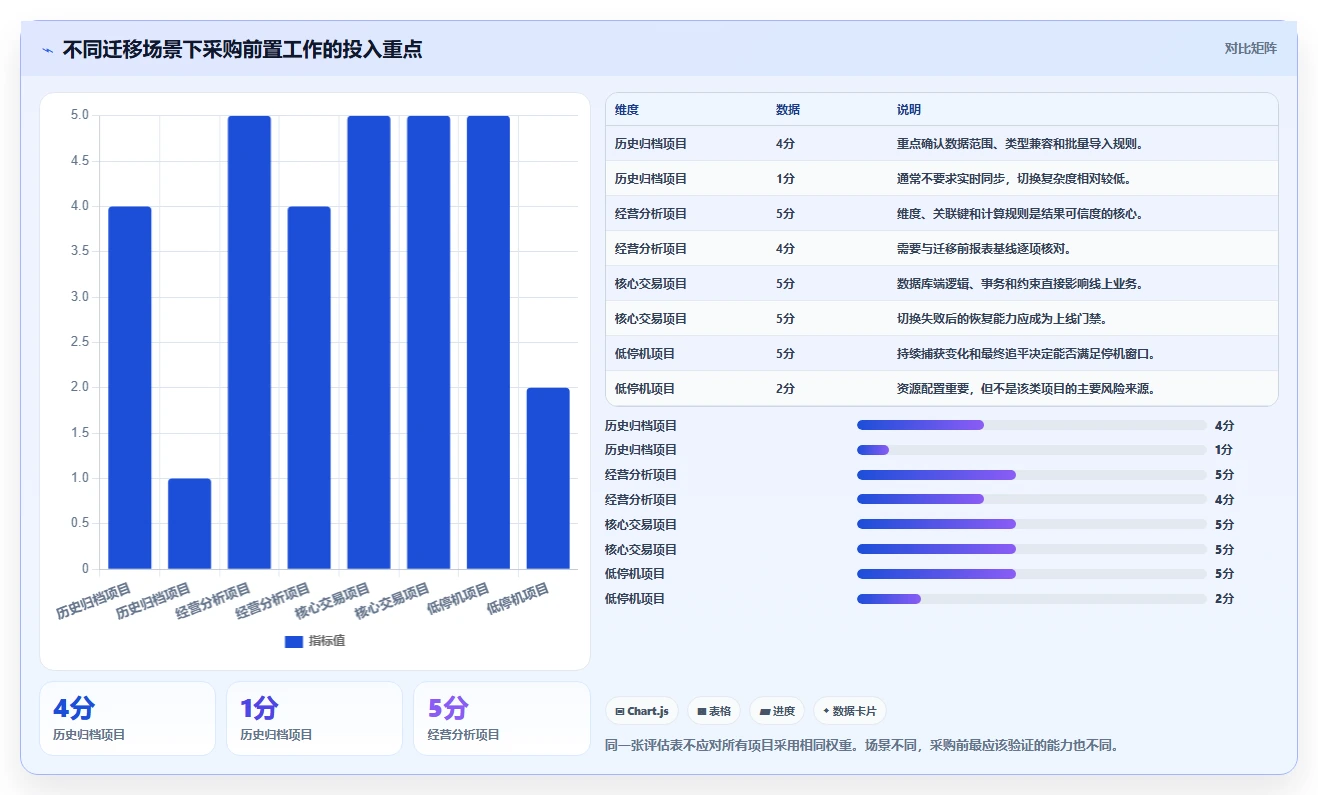Screen dimensions: 1318x795
Task: Click the 低停机项目 chart bar with value 5
Action: [x=488, y=342]
